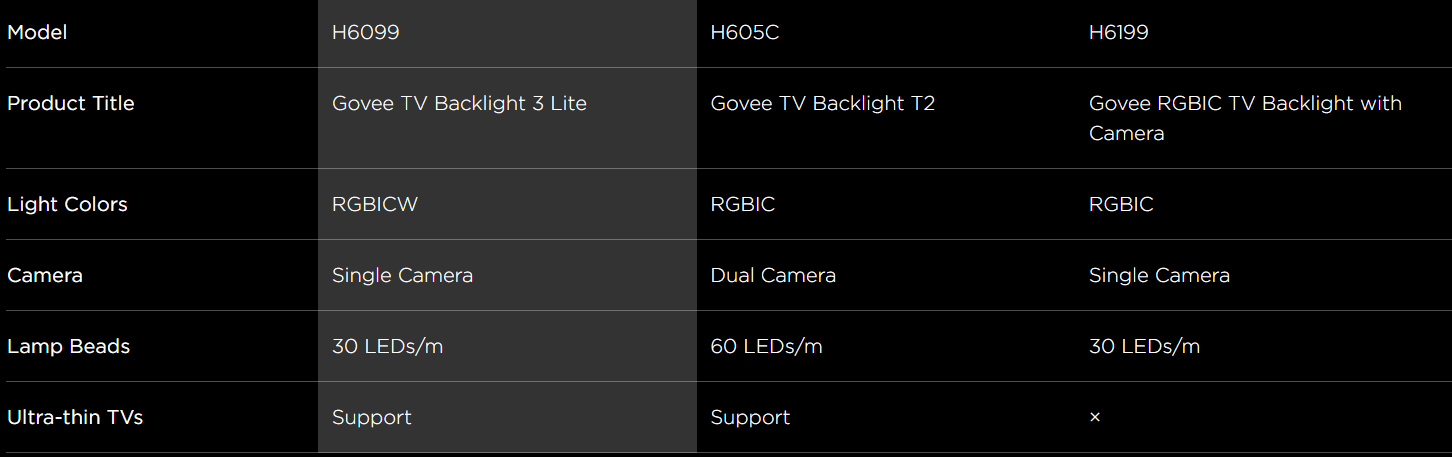1452x457 pixels.
Task: Click the H6199 model cell
Action: tap(1118, 32)
